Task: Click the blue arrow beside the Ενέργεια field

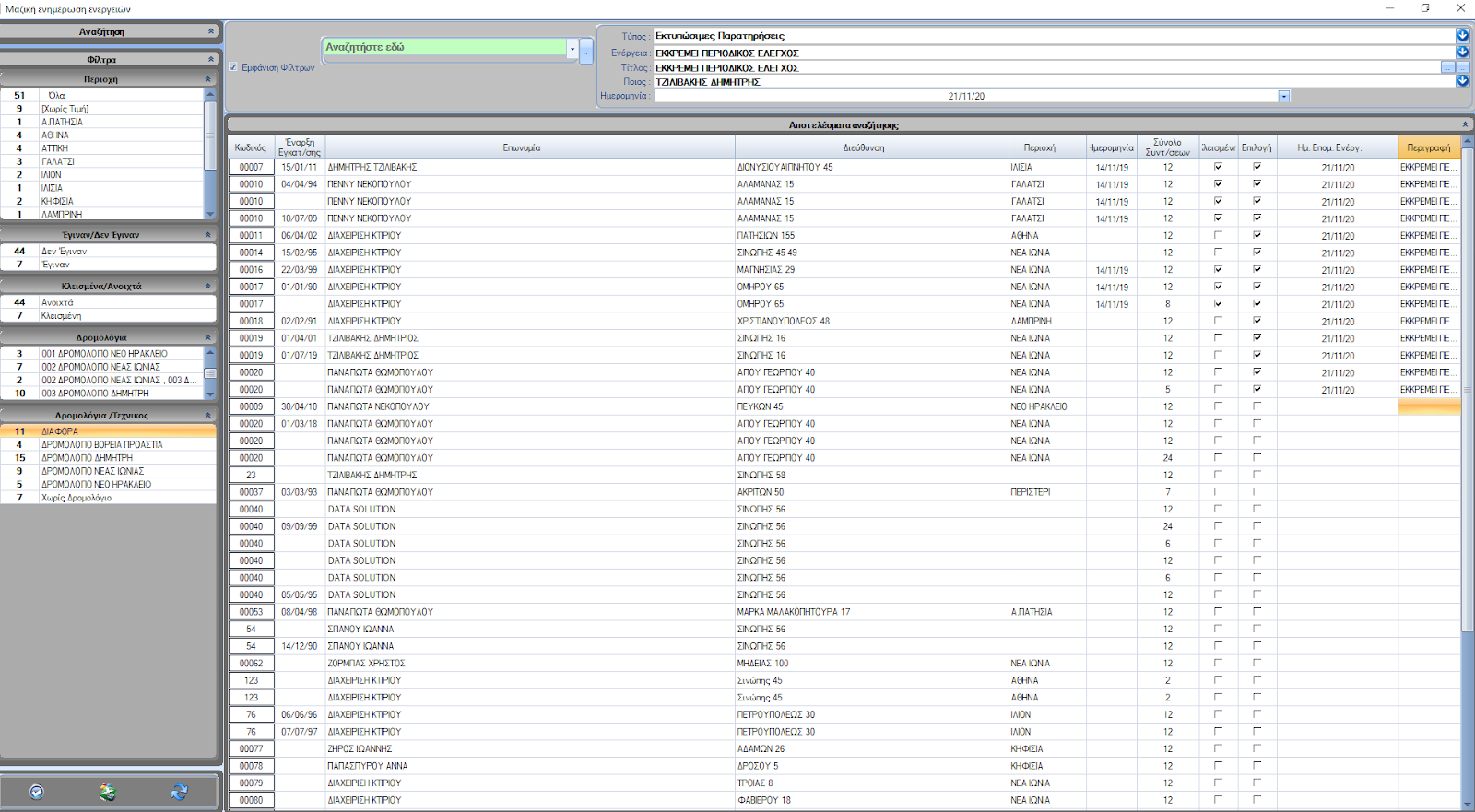Action: [1462, 53]
